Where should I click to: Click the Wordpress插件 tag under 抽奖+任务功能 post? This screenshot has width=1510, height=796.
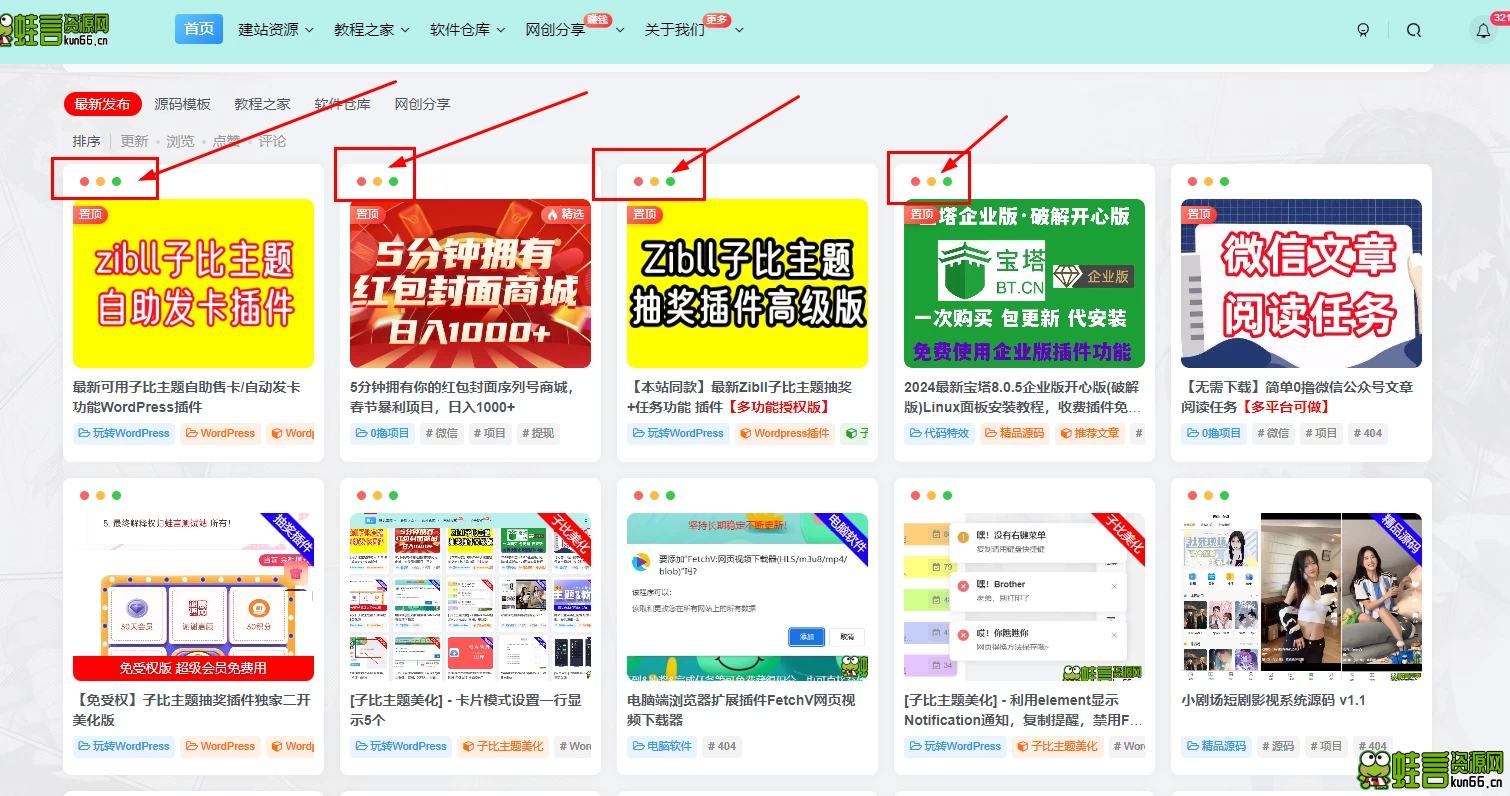pos(784,433)
